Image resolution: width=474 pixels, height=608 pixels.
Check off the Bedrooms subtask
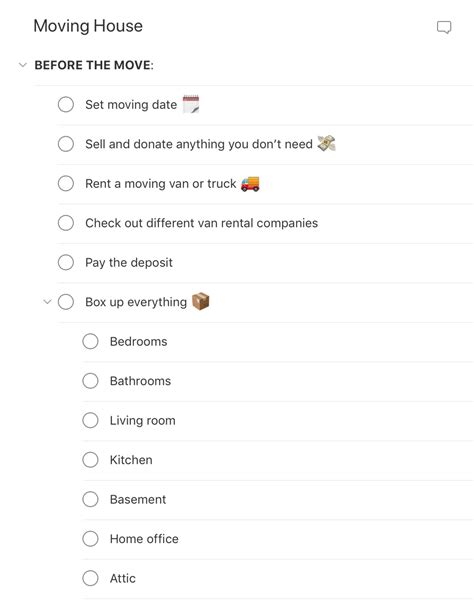(x=90, y=341)
